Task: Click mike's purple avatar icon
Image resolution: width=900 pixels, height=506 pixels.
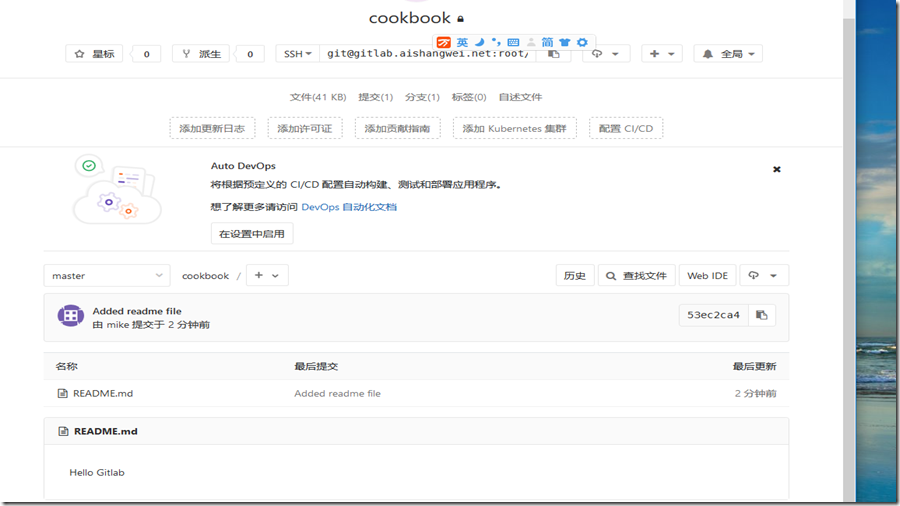Action: (x=70, y=316)
